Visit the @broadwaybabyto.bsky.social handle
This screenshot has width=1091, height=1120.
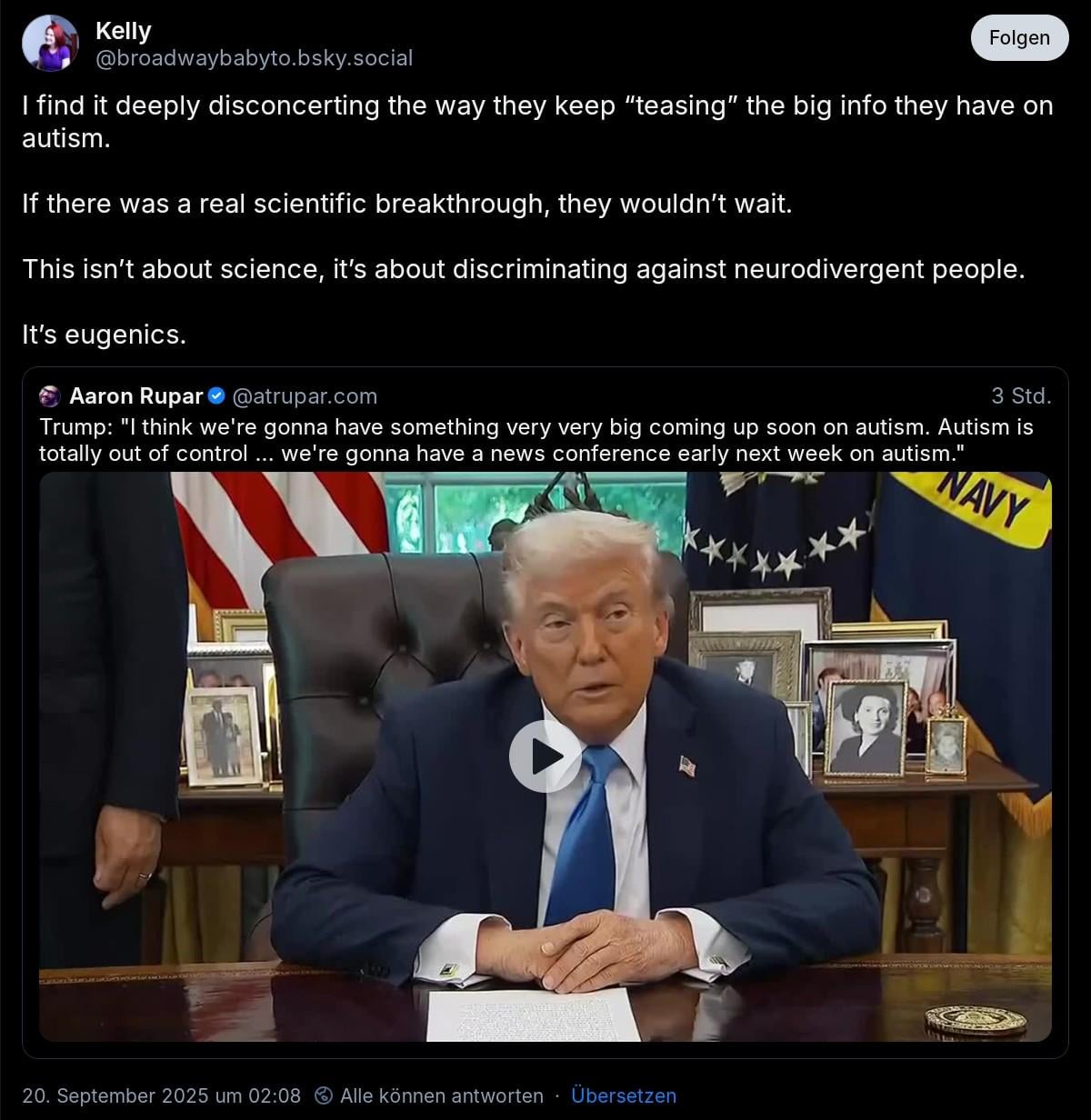pos(254,58)
